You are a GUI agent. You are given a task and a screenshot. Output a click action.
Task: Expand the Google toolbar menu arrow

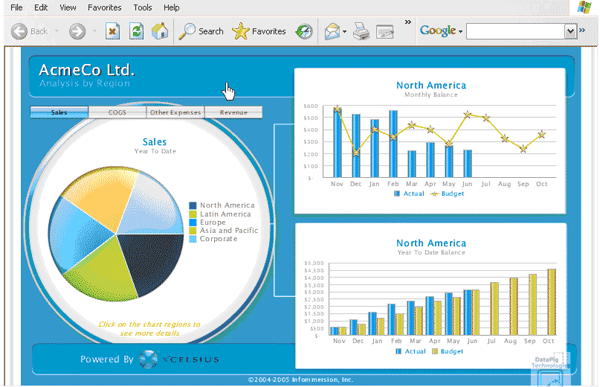[461, 32]
